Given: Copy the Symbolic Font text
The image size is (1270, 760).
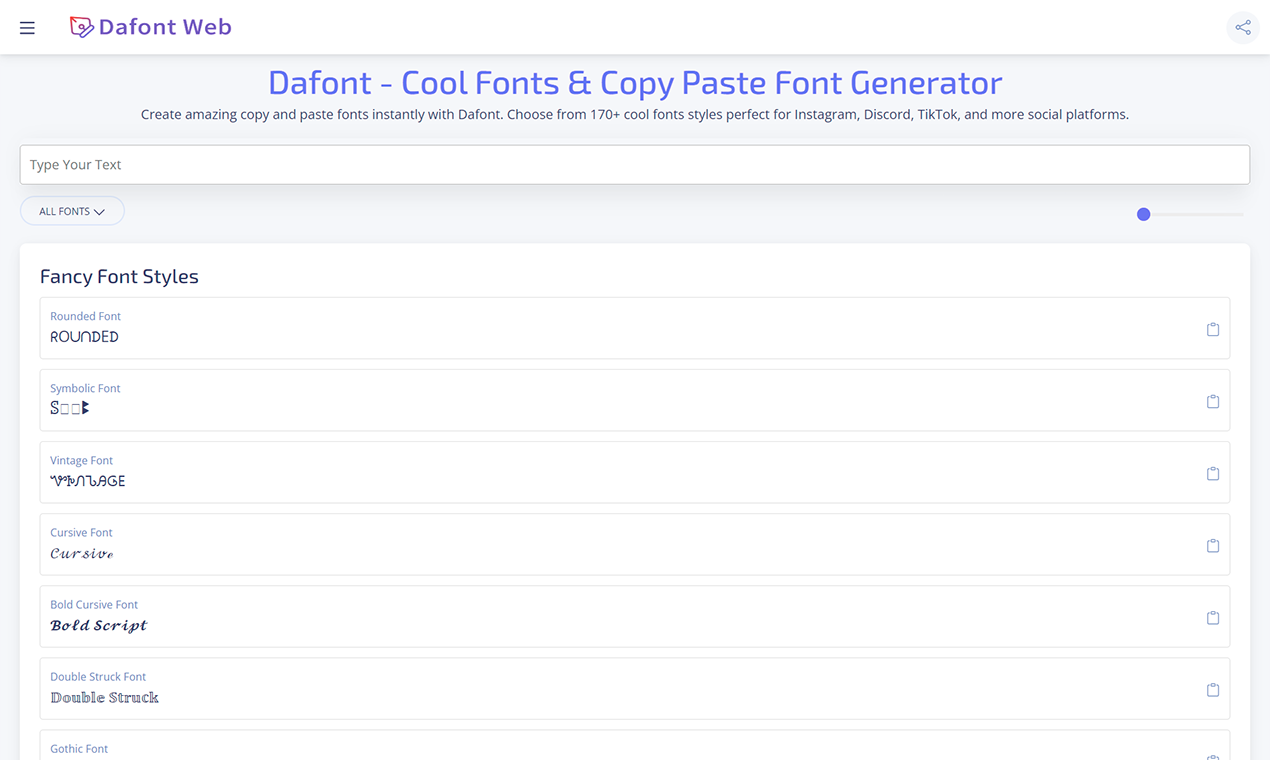Looking at the screenshot, I should pos(1213,401).
